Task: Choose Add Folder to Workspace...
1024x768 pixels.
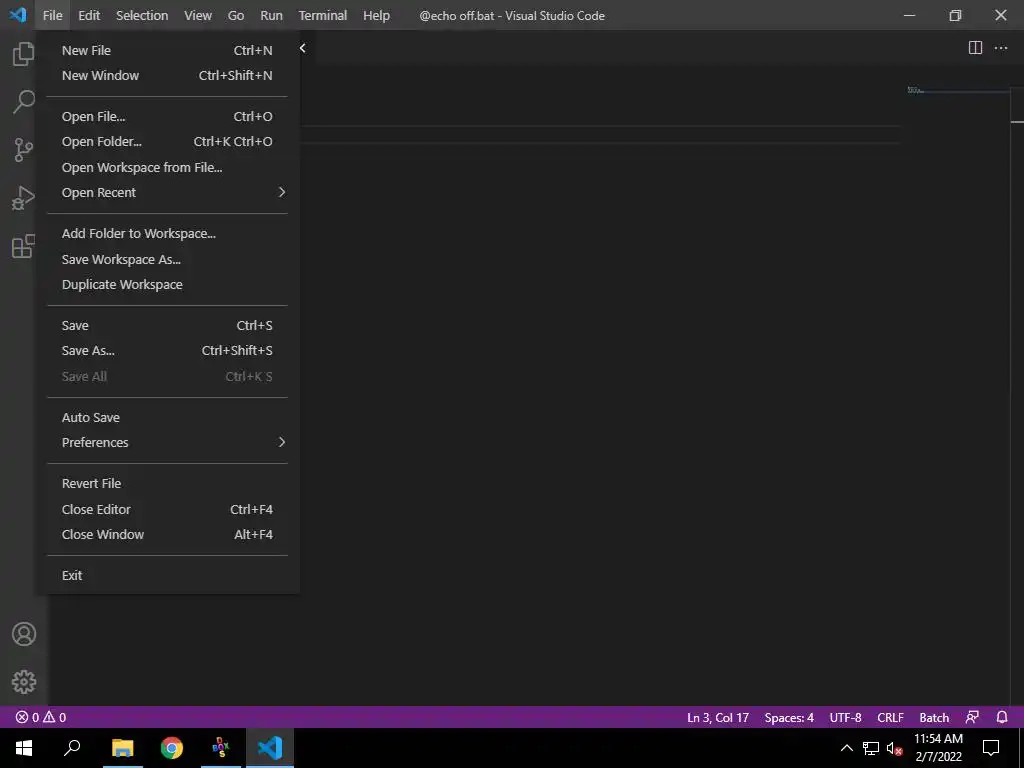Action: tap(167, 234)
